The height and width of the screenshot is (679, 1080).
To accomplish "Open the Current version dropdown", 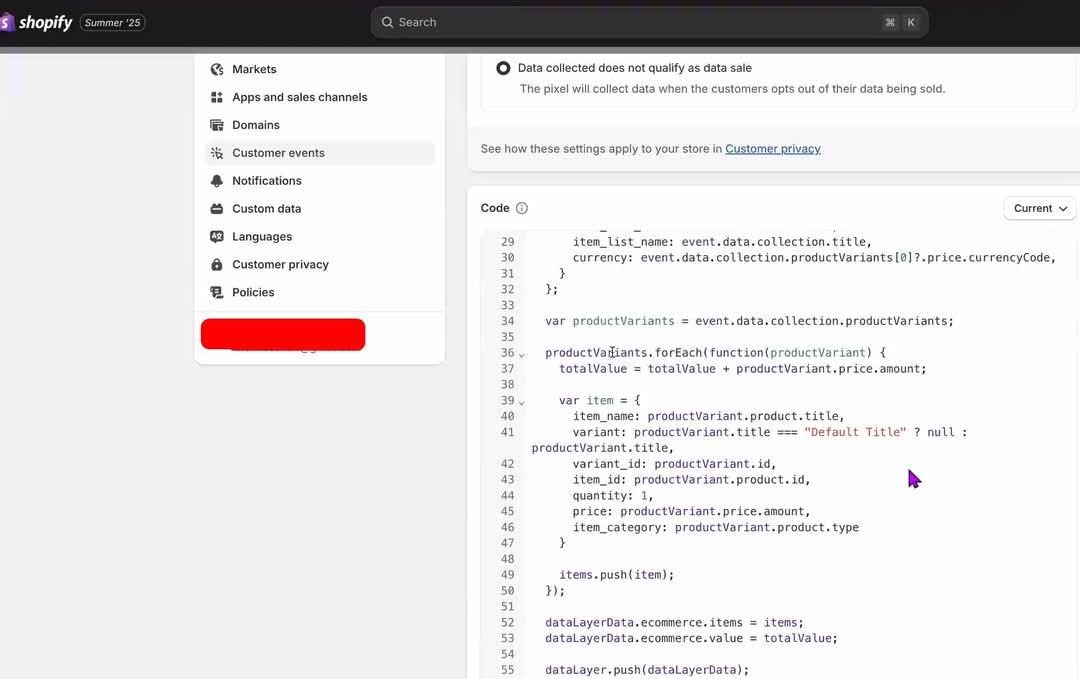I will click(1040, 208).
